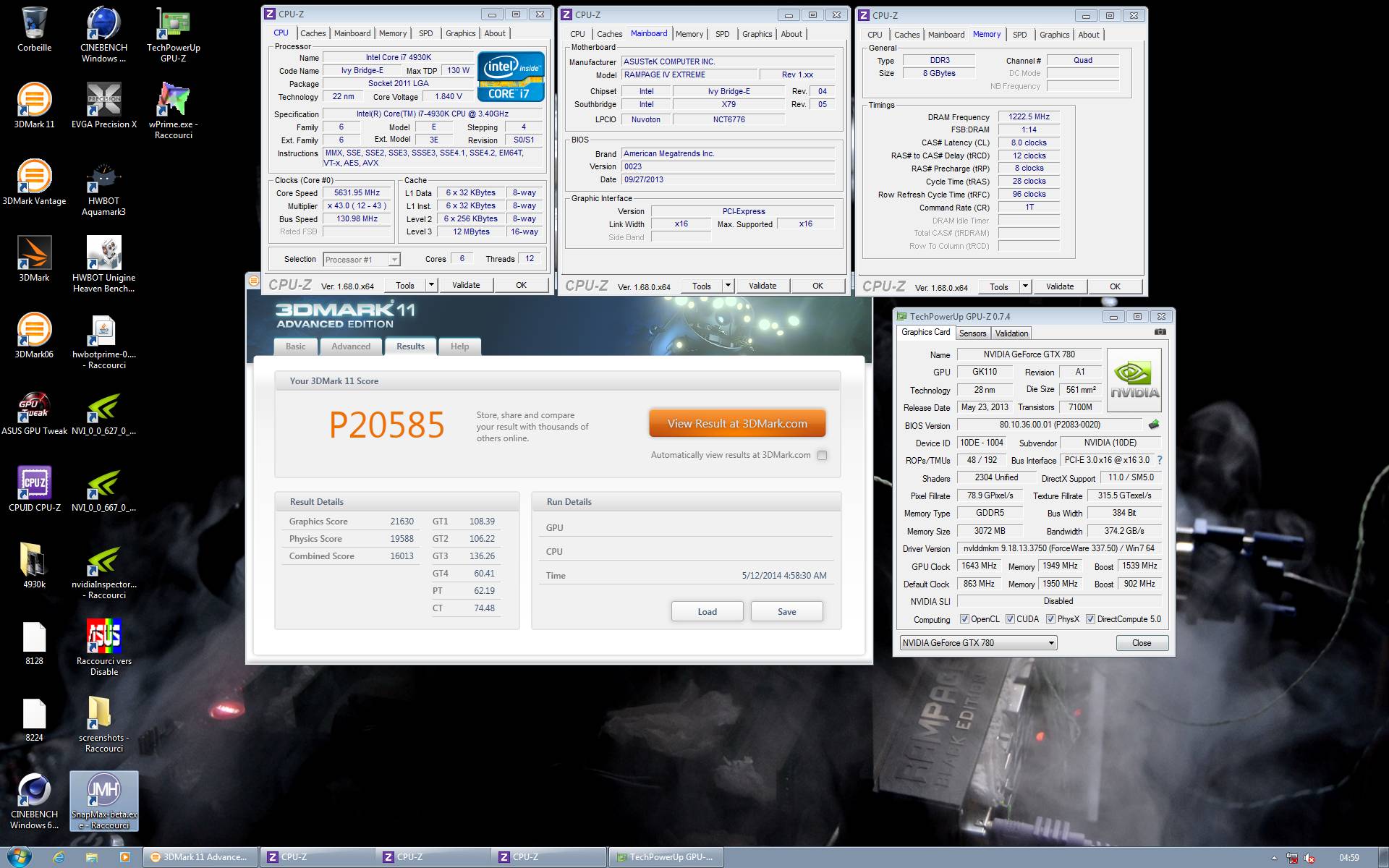Open Validation tab in GPU-Z
Image resolution: width=1389 pixels, height=868 pixels.
(1011, 333)
